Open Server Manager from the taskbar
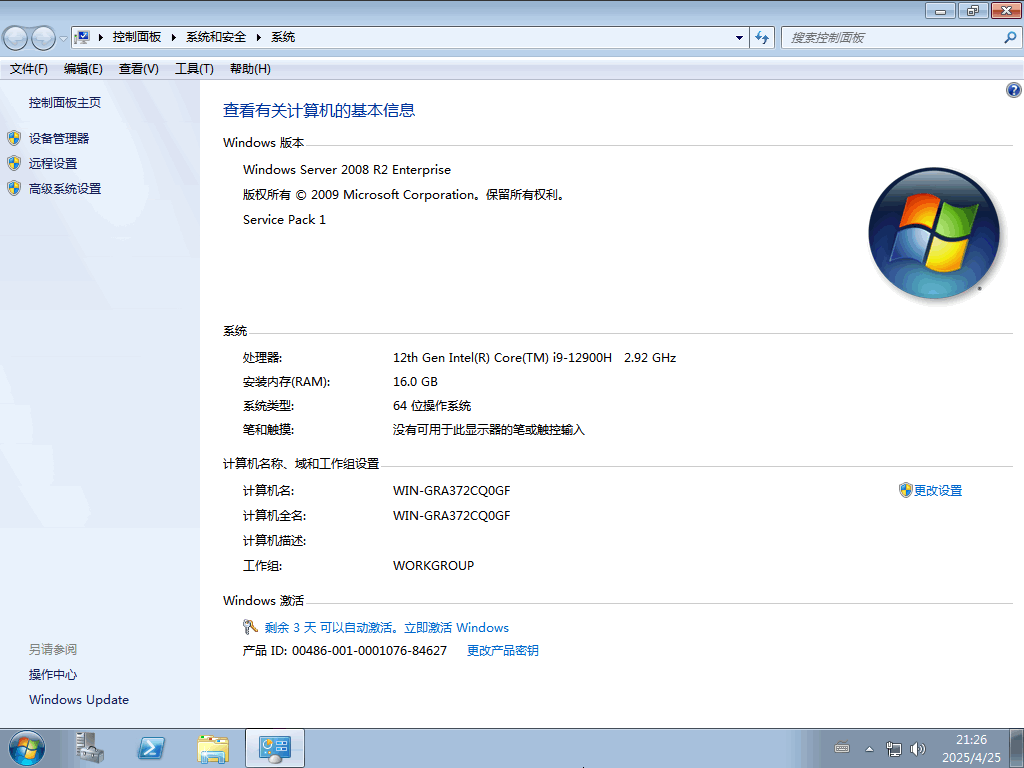The width and height of the screenshot is (1024, 768). [x=88, y=748]
